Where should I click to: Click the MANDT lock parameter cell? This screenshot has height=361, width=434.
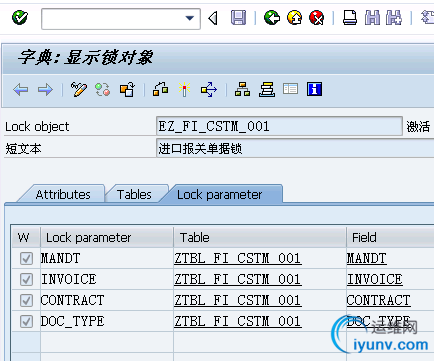coord(107,258)
